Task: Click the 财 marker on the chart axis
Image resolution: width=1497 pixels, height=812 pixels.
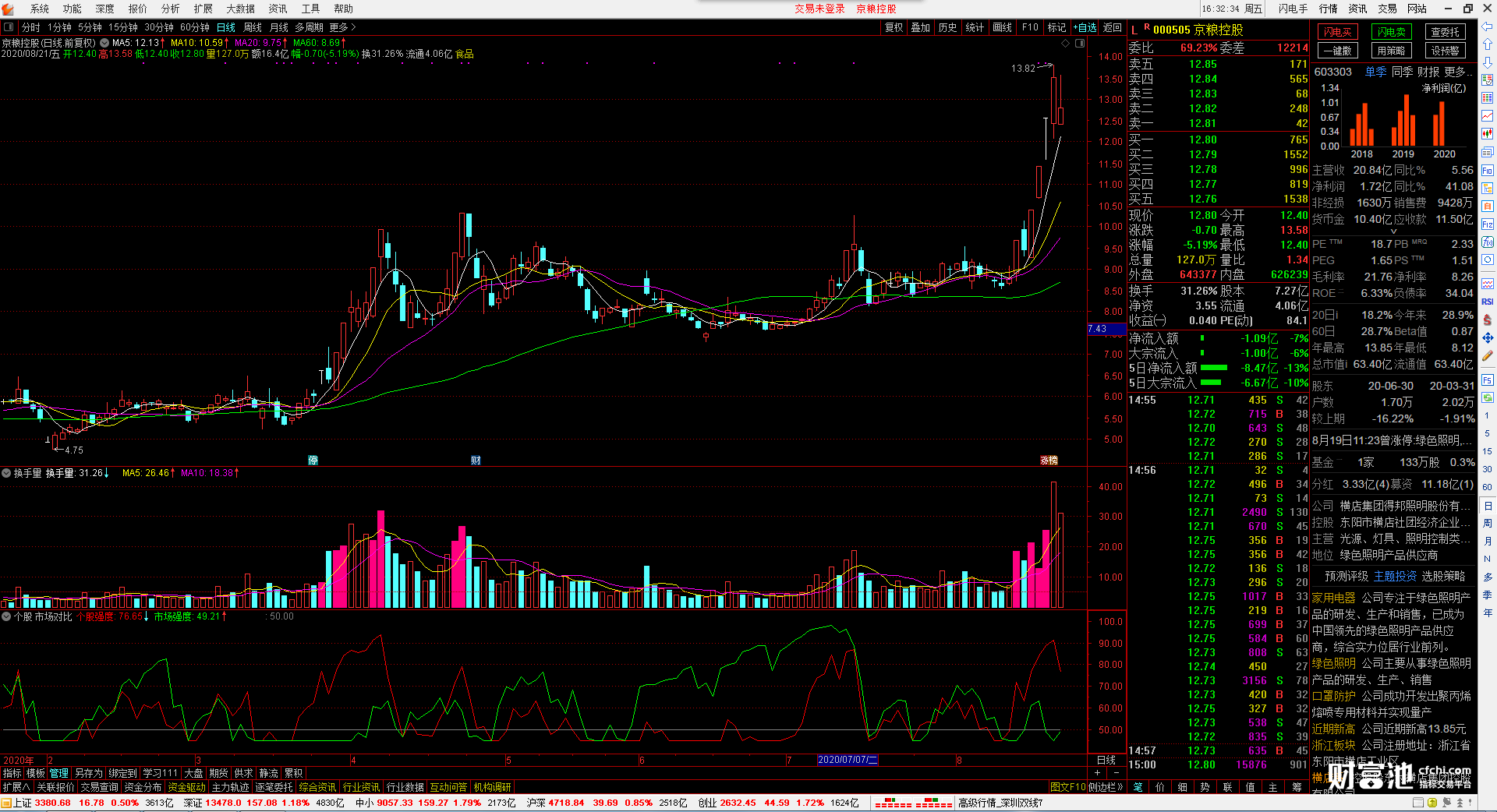Action: click(x=476, y=461)
